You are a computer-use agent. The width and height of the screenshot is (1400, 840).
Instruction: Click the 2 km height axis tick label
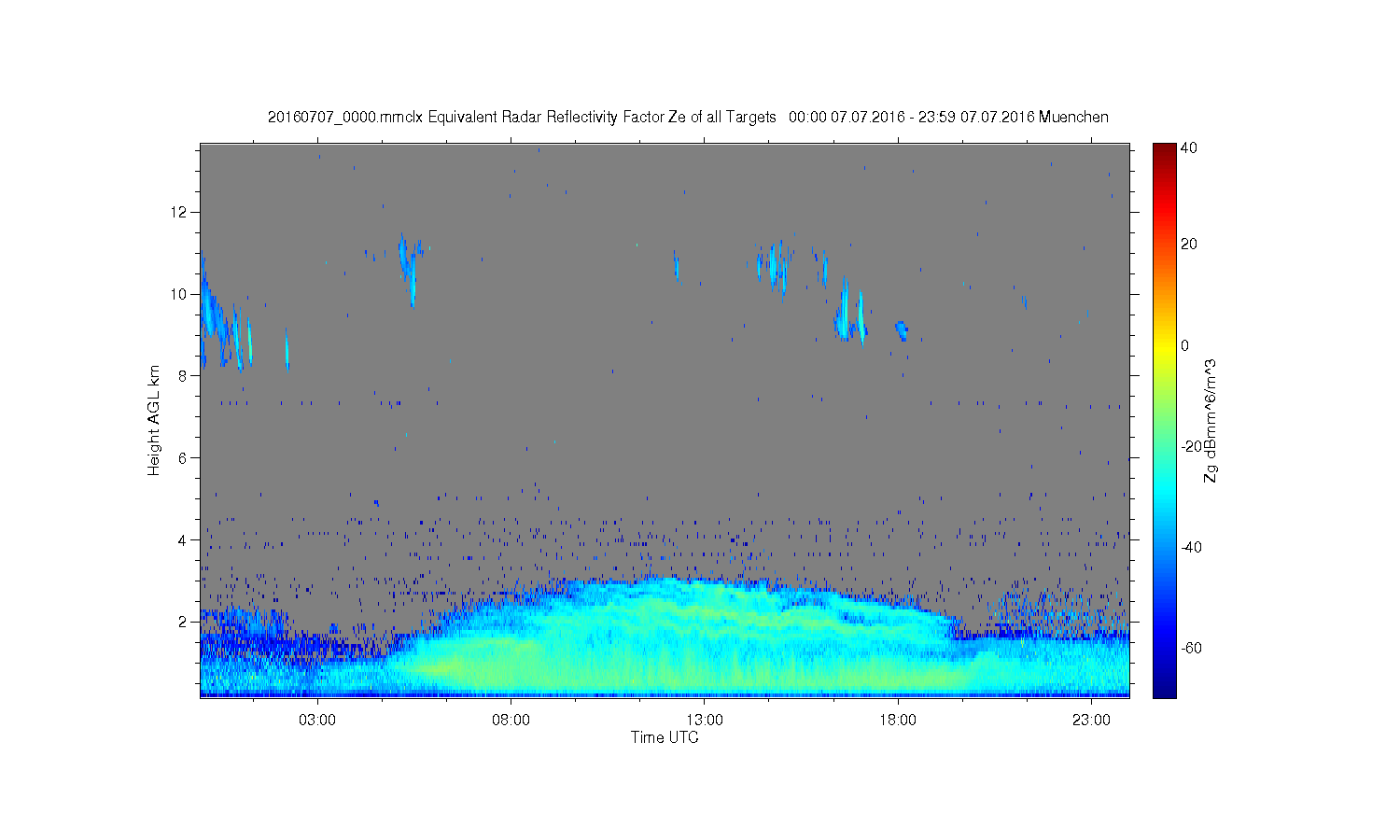pyautogui.click(x=183, y=622)
